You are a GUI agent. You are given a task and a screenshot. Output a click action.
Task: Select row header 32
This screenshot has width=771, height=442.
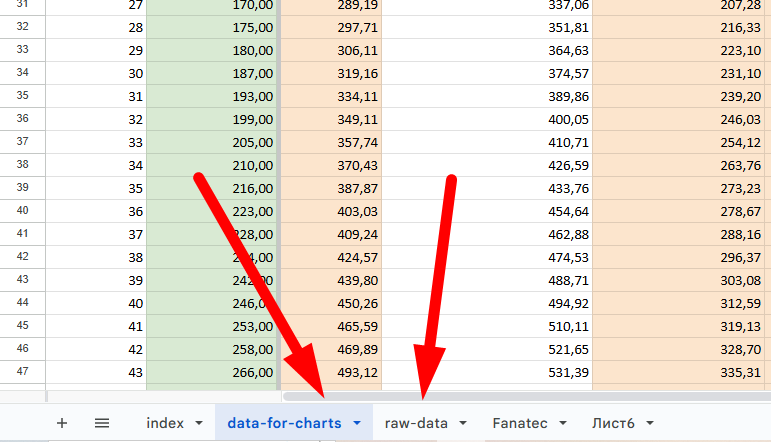click(23, 27)
